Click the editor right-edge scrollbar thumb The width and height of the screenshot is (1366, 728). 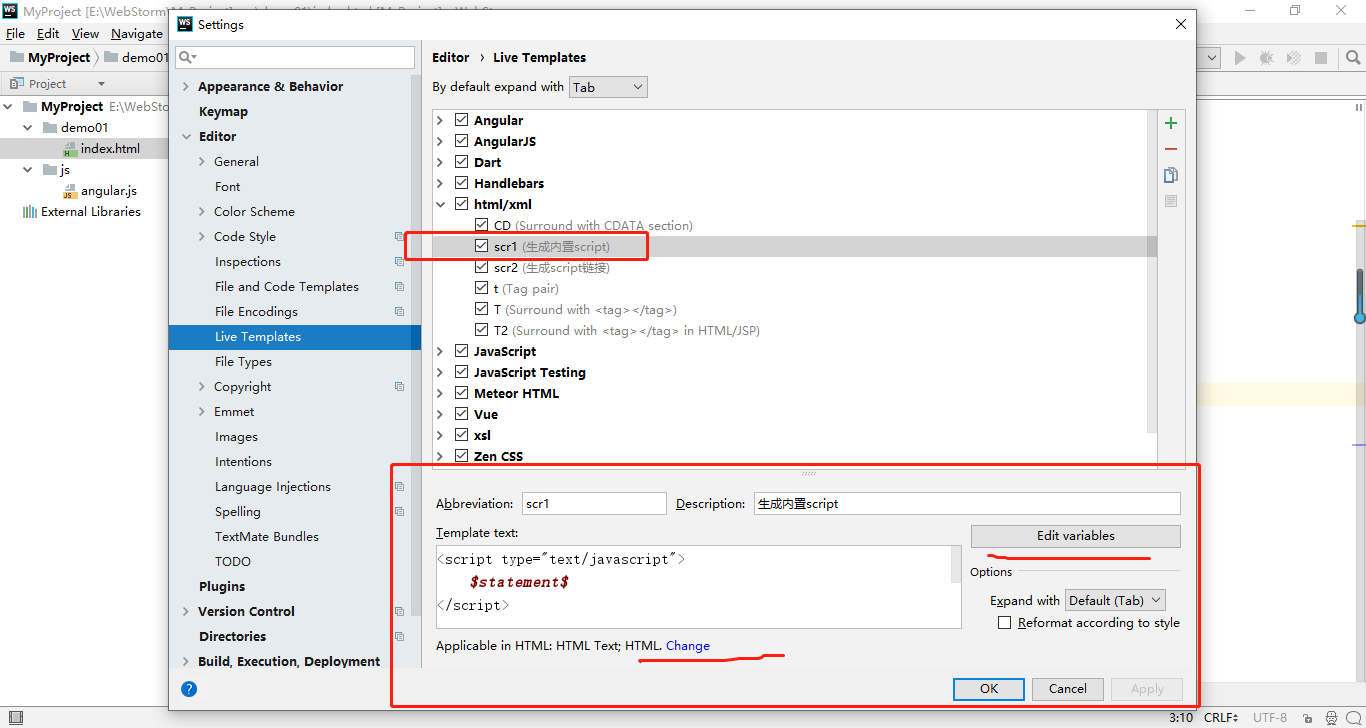(x=1360, y=296)
